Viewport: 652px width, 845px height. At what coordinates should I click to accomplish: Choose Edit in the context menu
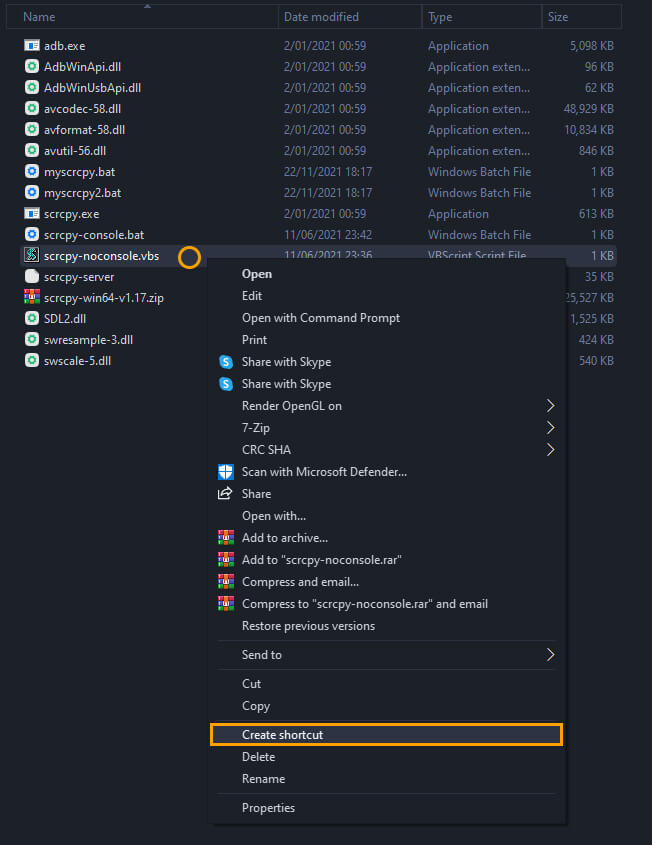pyautogui.click(x=386, y=296)
